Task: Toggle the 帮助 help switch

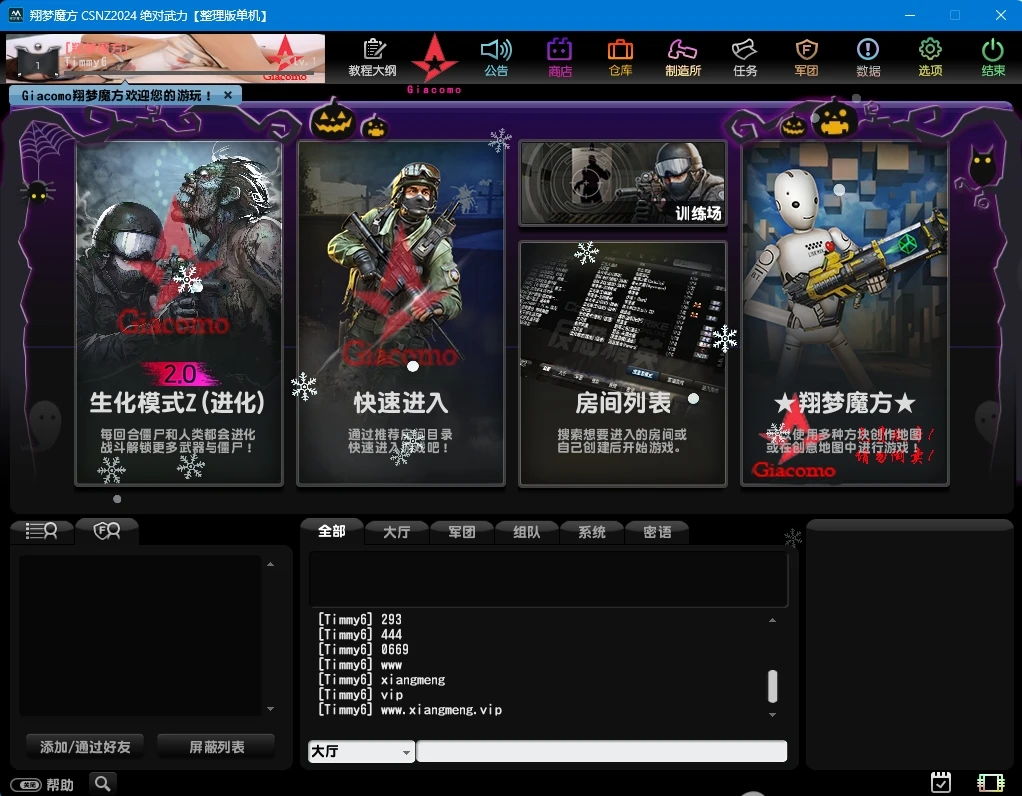Action: [x=26, y=784]
